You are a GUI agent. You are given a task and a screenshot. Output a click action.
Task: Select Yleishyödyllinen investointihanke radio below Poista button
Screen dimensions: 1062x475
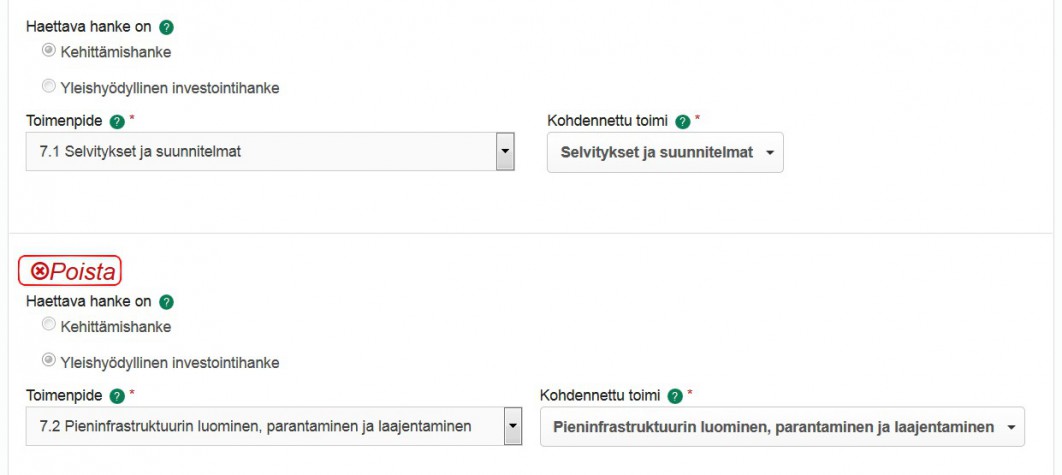[49, 360]
